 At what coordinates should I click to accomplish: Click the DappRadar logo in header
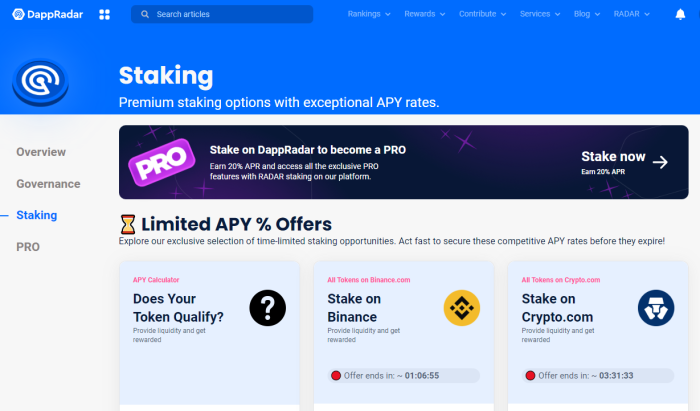click(x=47, y=14)
